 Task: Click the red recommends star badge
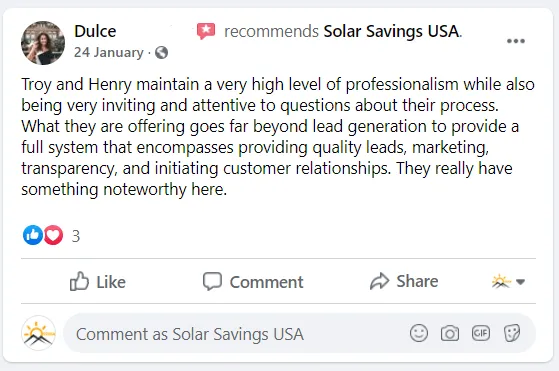[206, 31]
